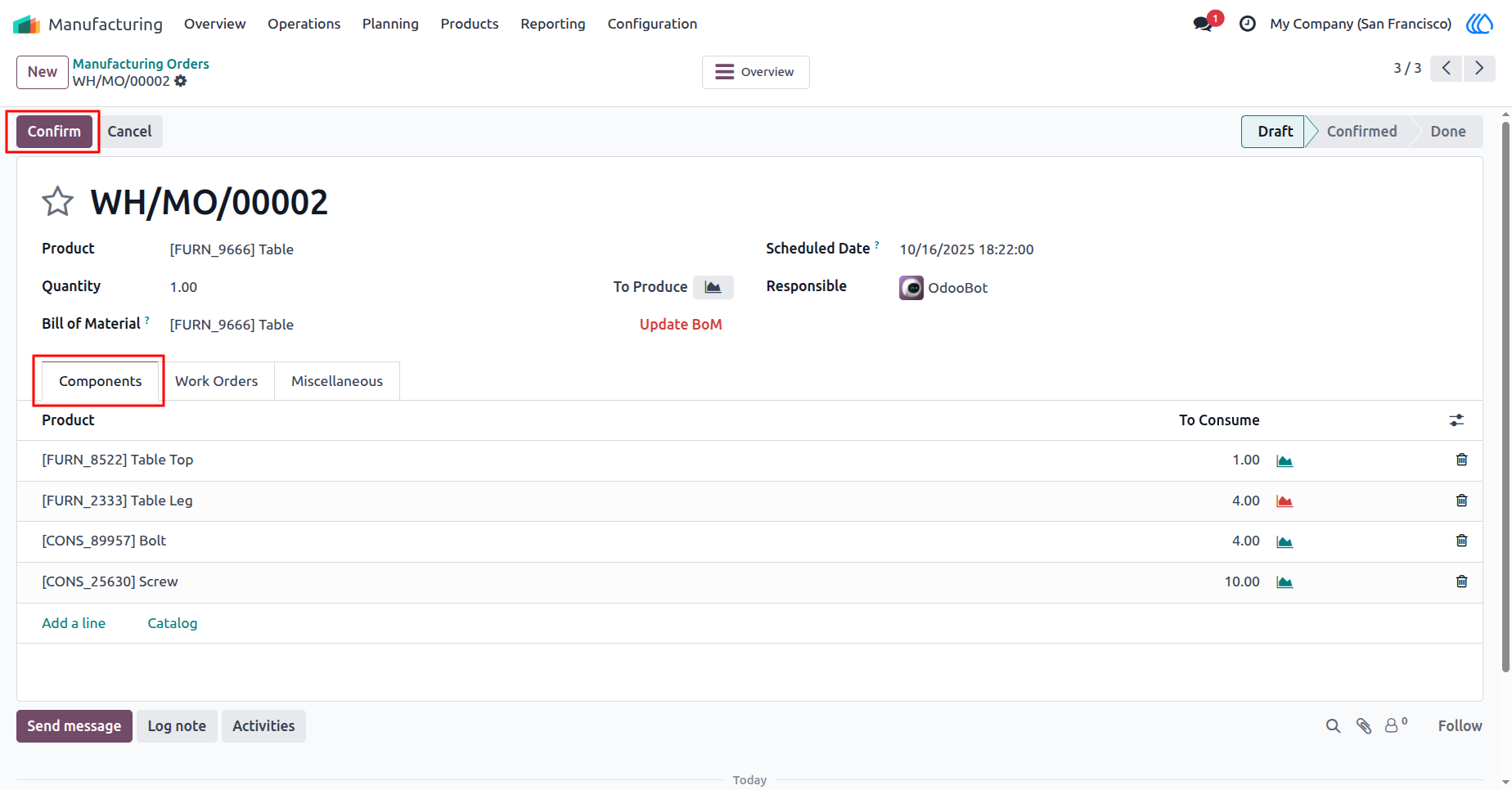Open column options adjust icon

coord(1456,420)
